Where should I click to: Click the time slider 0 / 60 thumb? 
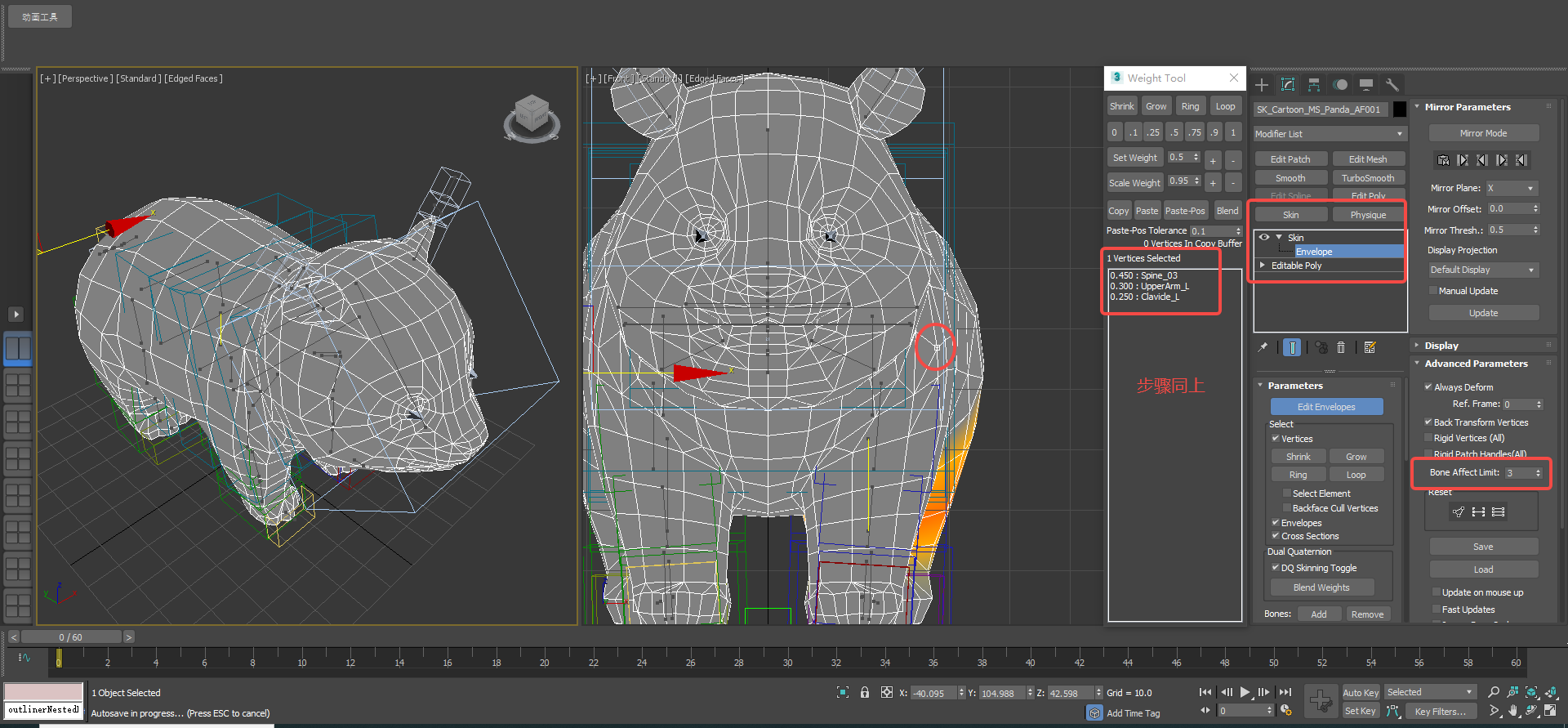[x=71, y=637]
